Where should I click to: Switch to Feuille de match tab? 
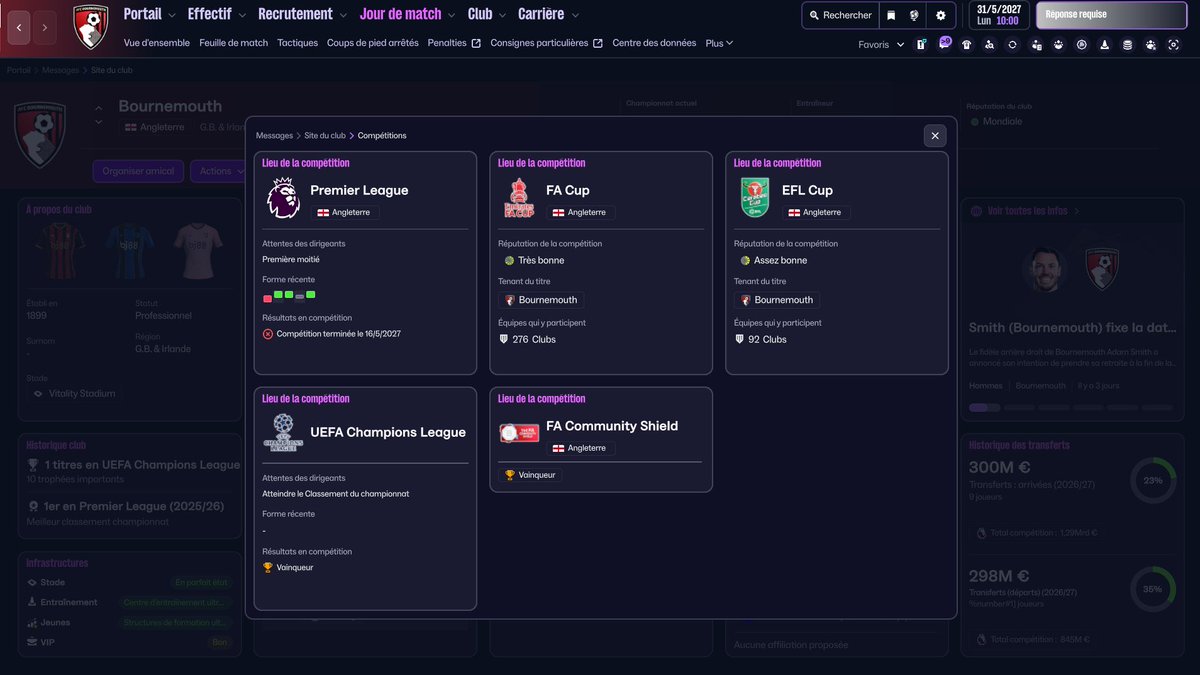[x=234, y=43]
